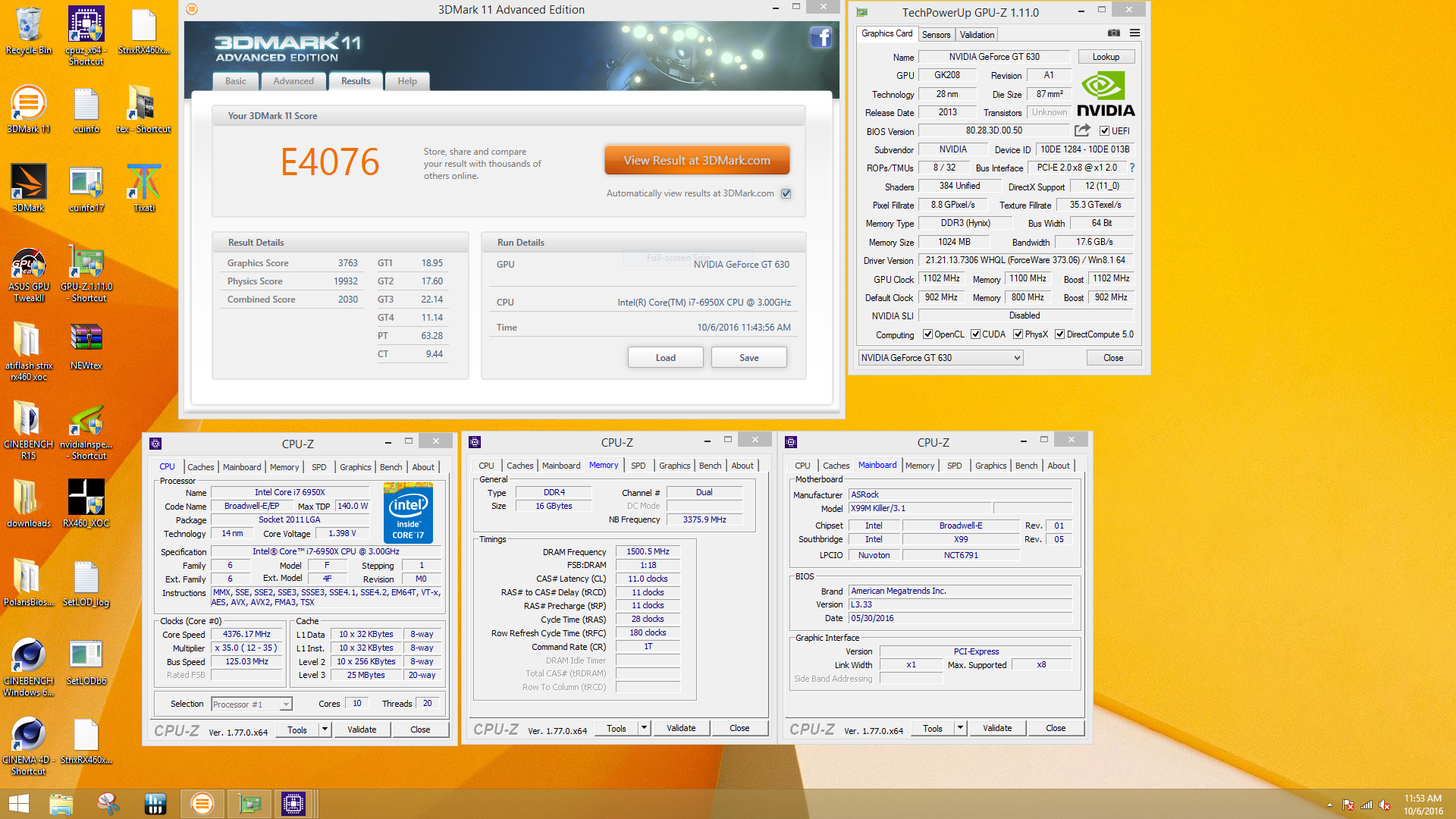Open the Graphics tab in the right CPU-Z window
1456x819 pixels.
point(990,466)
